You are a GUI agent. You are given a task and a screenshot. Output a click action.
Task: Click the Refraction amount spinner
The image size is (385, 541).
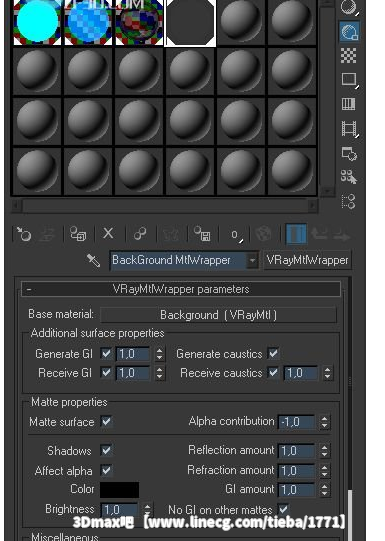[324, 471]
